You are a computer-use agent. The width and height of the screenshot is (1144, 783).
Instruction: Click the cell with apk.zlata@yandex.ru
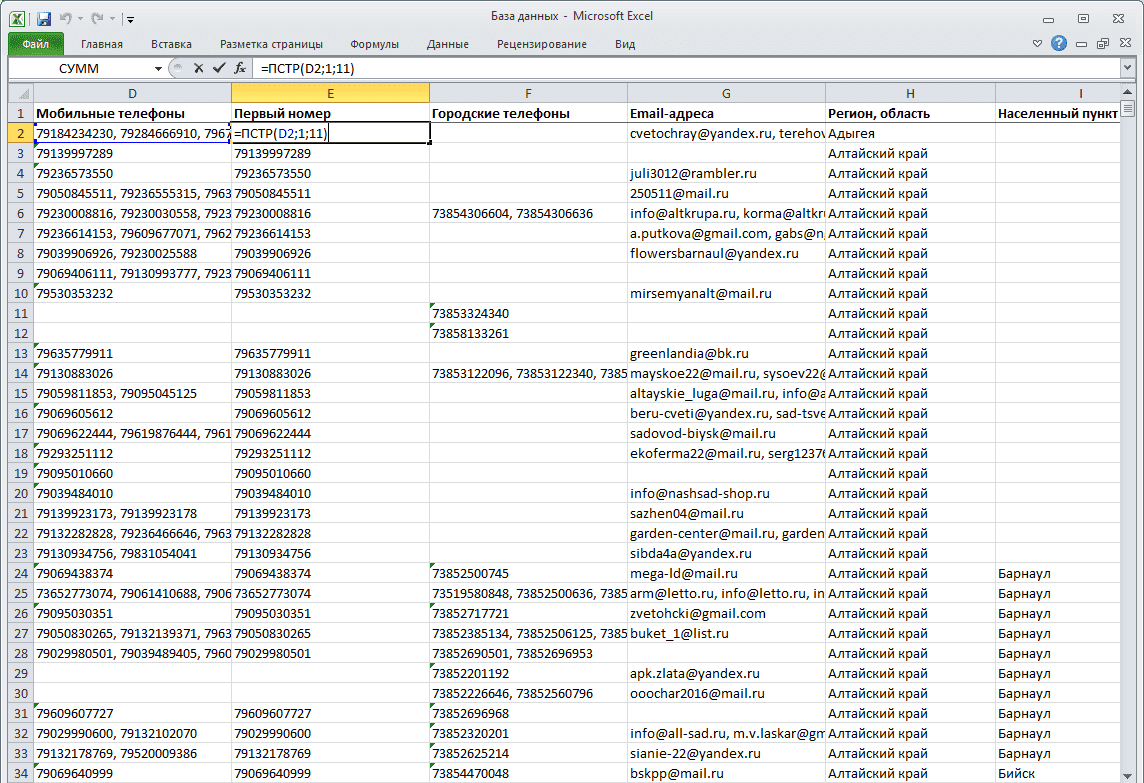pos(726,674)
